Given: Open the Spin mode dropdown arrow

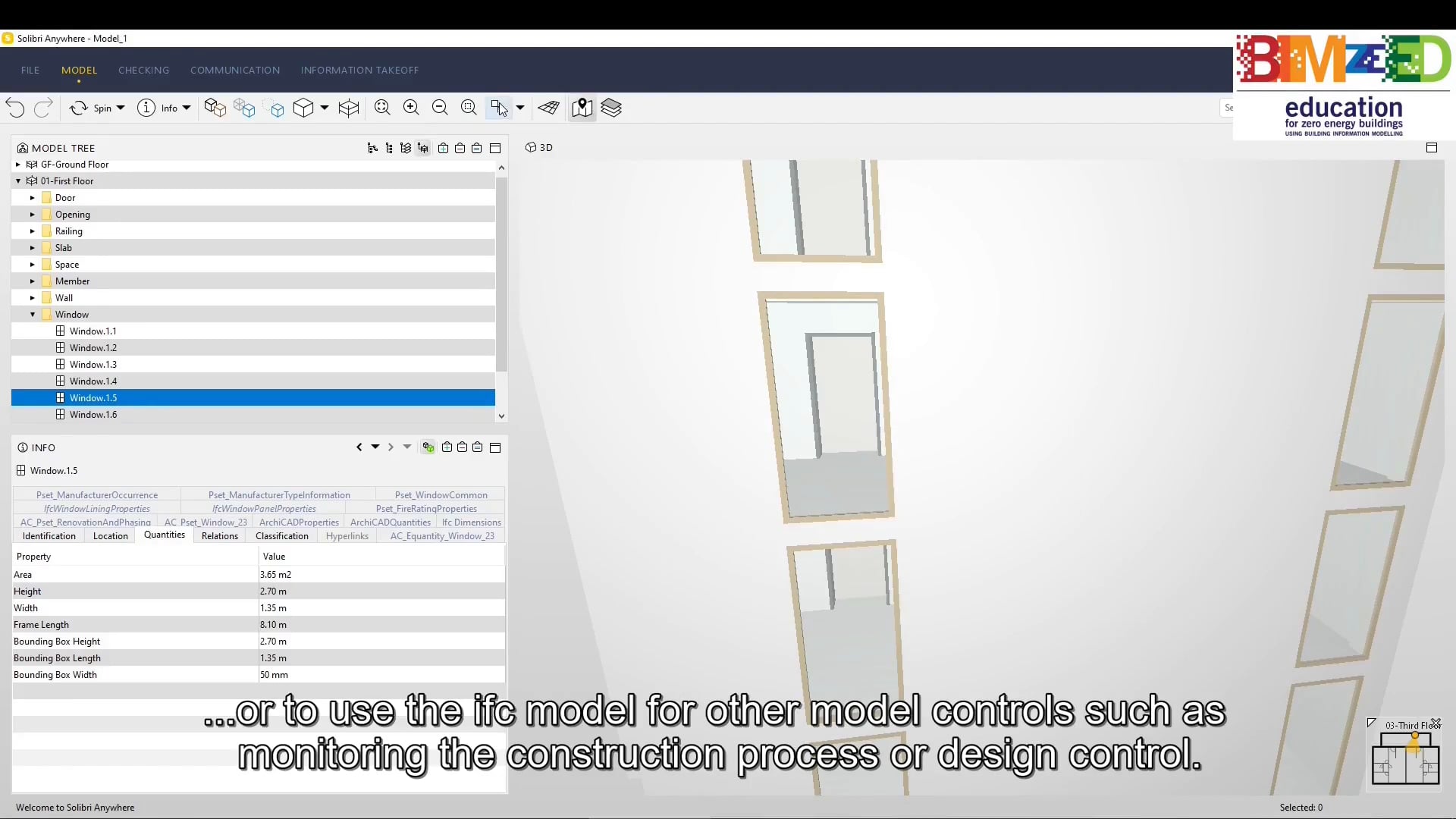Looking at the screenshot, I should point(121,108).
